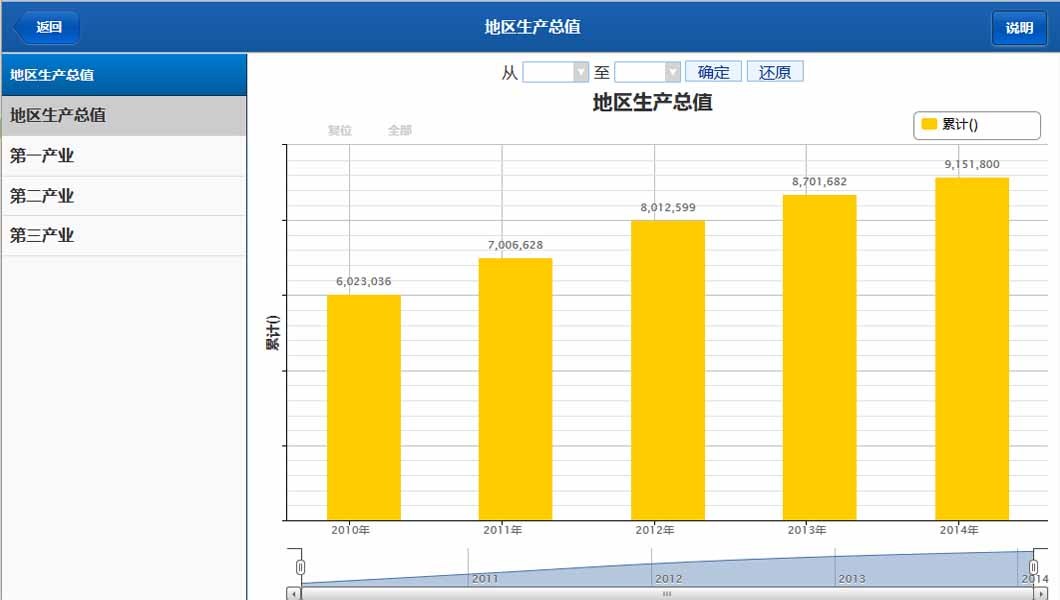Image resolution: width=1060 pixels, height=600 pixels.
Task: Select 第二产业 in the sidebar
Action: [124, 196]
